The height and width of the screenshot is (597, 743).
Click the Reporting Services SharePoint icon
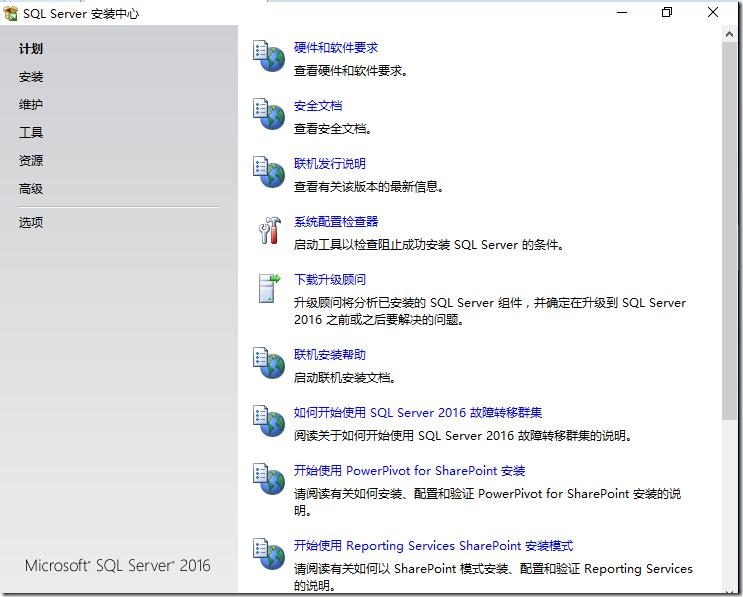click(269, 555)
